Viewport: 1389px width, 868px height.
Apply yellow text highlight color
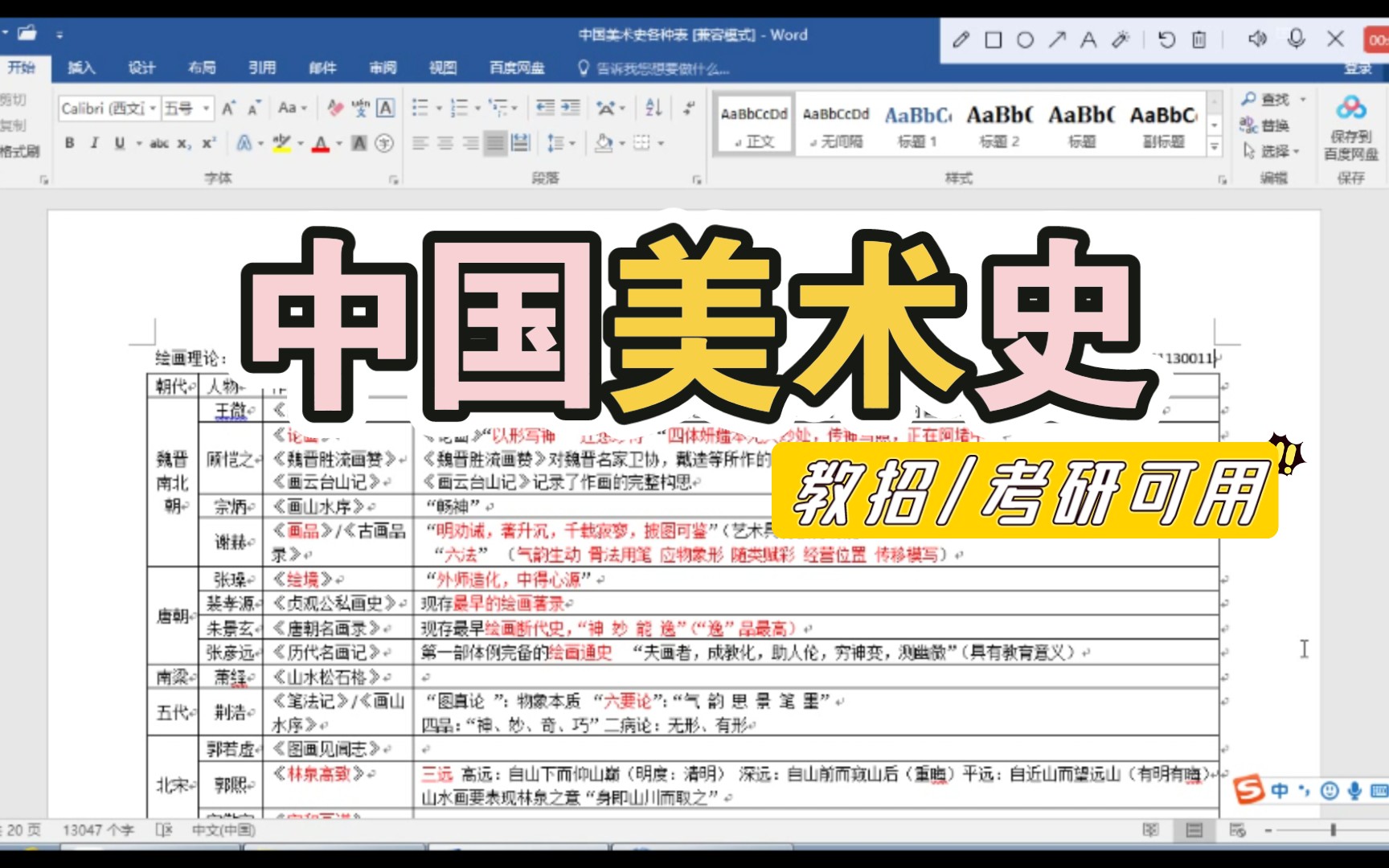point(281,143)
